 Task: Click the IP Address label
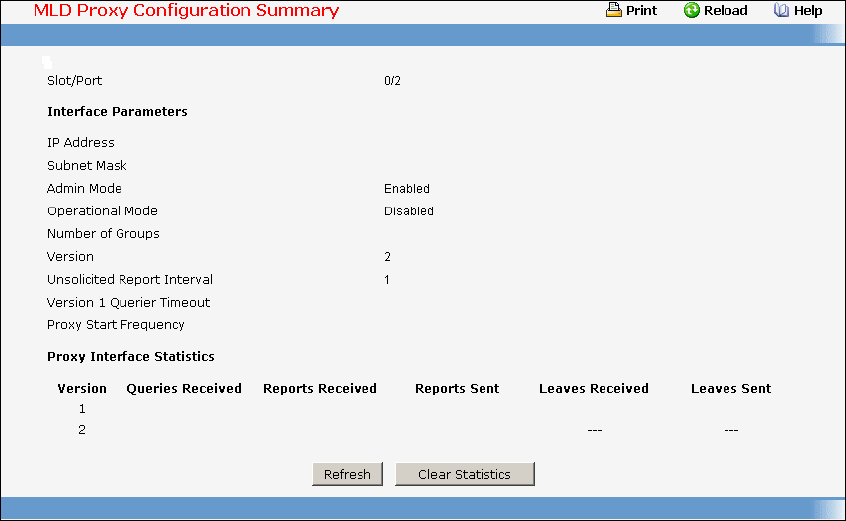click(x=81, y=142)
